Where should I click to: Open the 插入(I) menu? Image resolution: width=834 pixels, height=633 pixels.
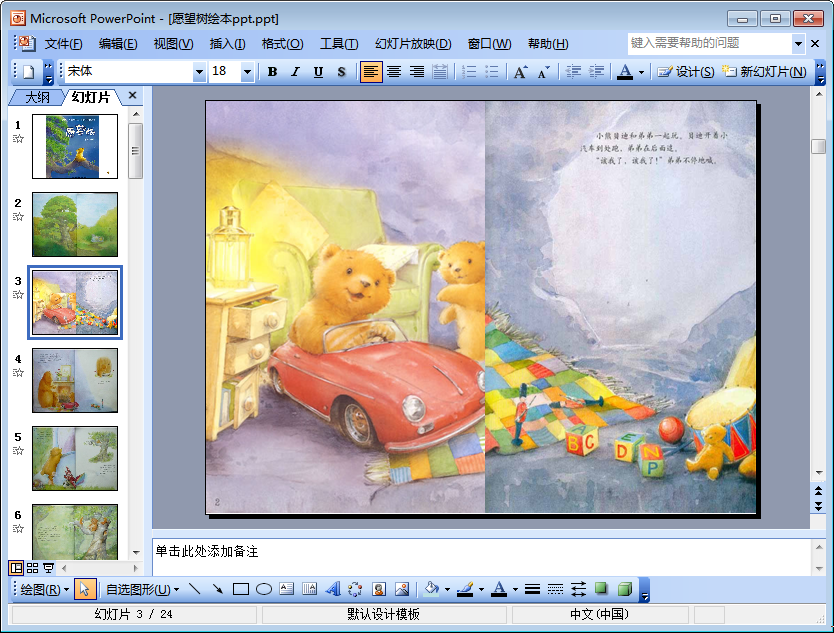[x=228, y=44]
